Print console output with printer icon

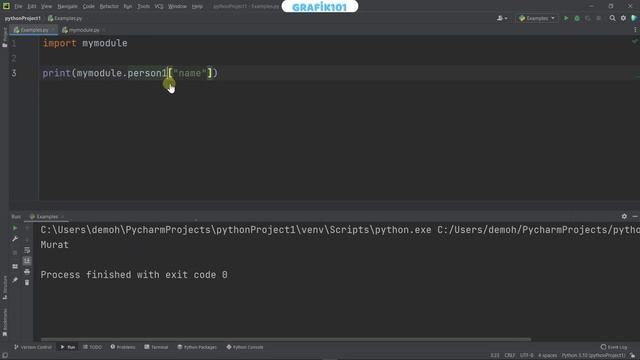click(x=27, y=272)
